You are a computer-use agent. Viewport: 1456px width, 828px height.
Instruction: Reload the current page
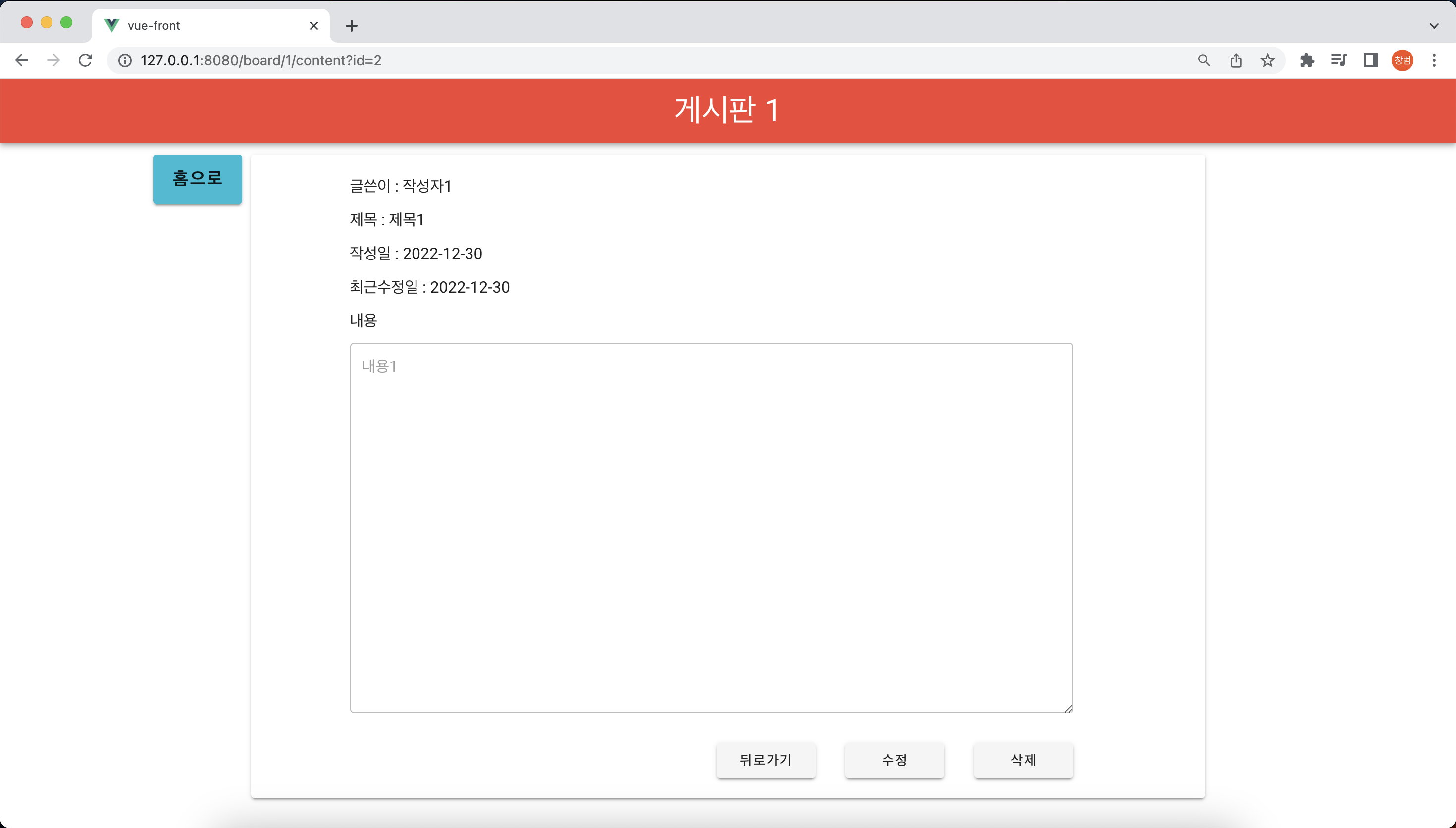click(85, 60)
